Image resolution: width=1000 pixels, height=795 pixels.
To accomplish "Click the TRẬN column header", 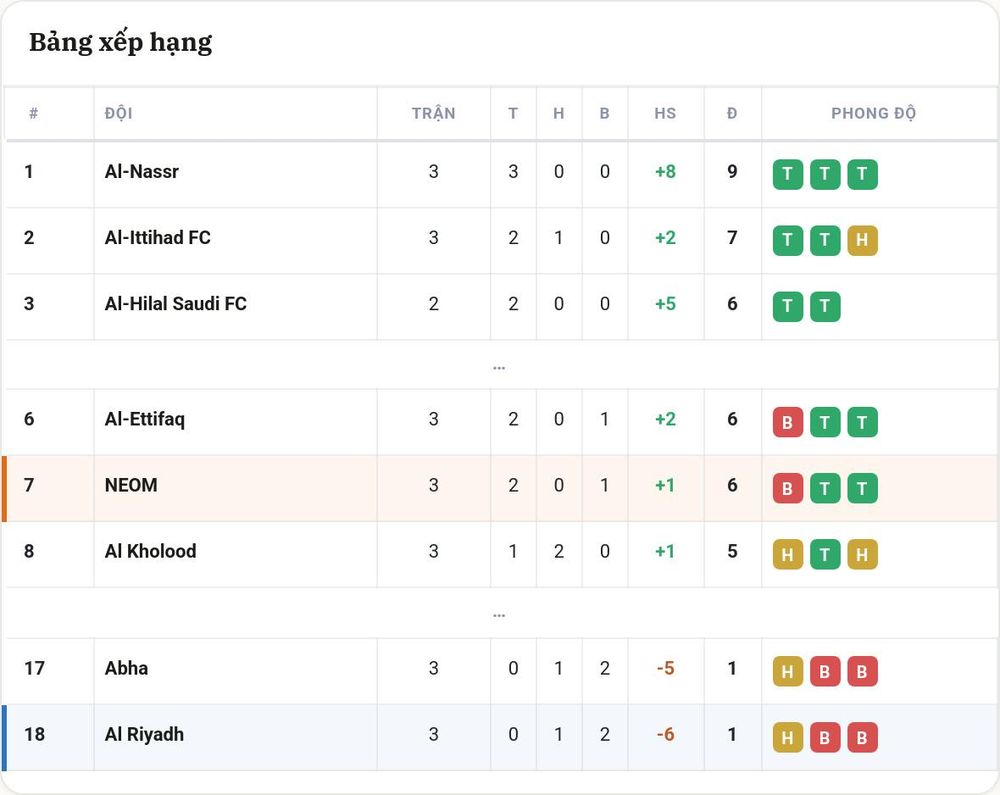I will tap(434, 113).
